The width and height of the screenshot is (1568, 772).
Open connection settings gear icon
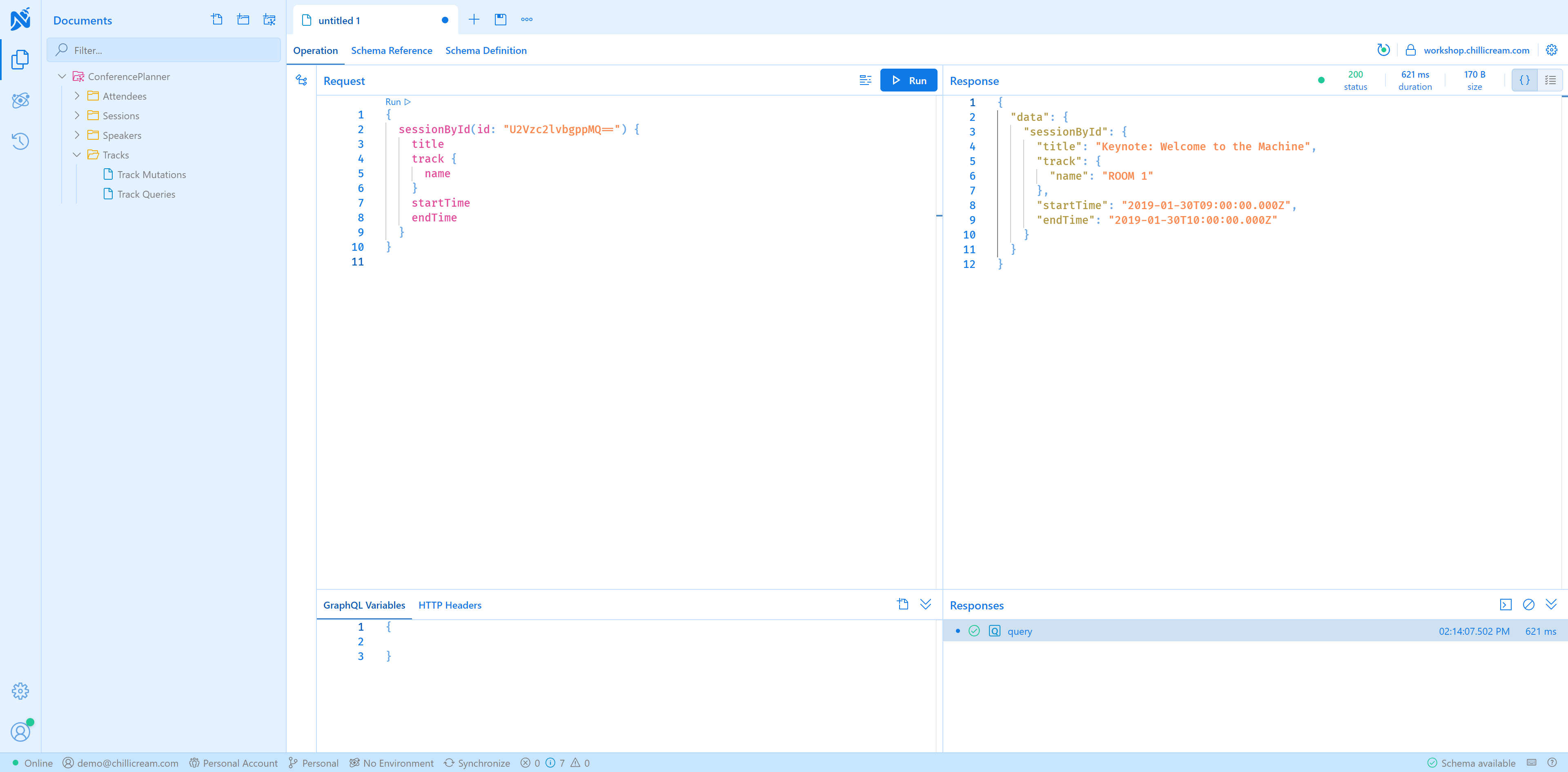(1552, 50)
